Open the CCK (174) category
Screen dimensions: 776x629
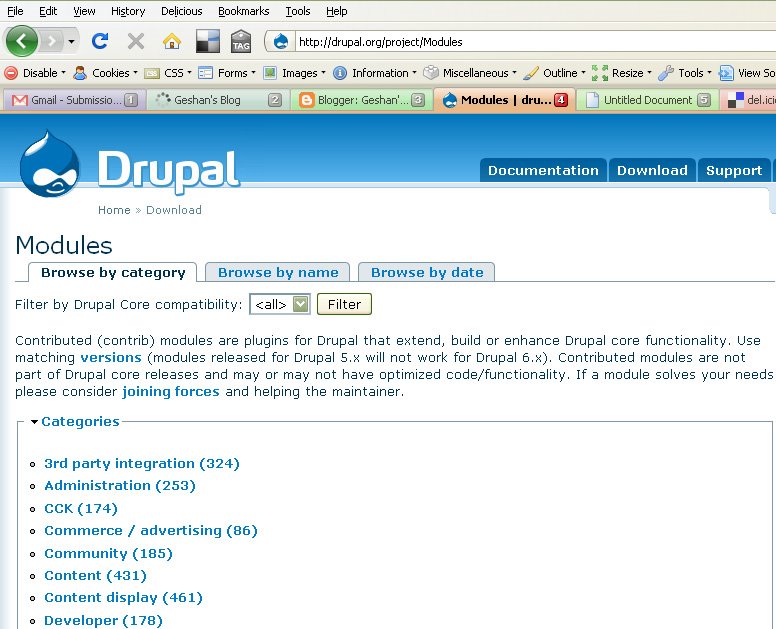pyautogui.click(x=81, y=509)
